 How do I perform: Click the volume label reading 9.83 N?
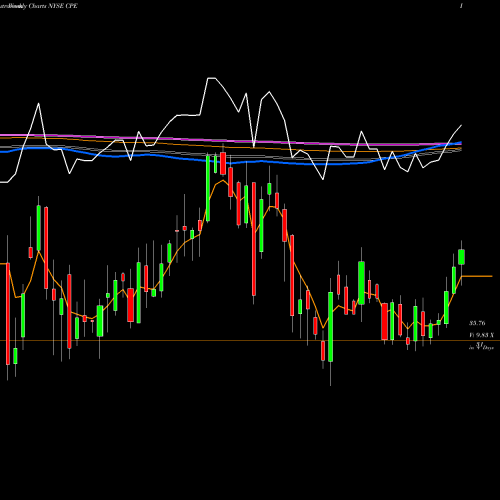481,335
